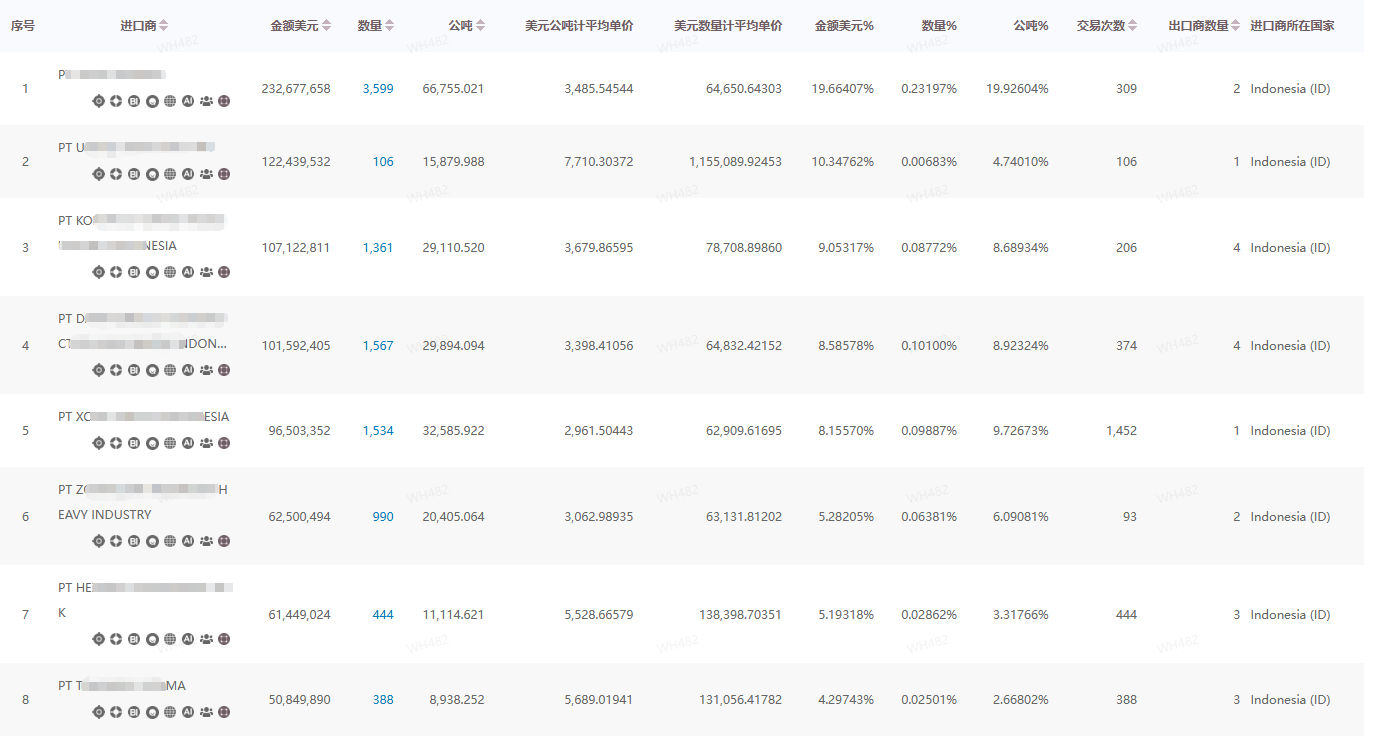
Task: Click the globe icon in row 3
Action: pos(170,271)
